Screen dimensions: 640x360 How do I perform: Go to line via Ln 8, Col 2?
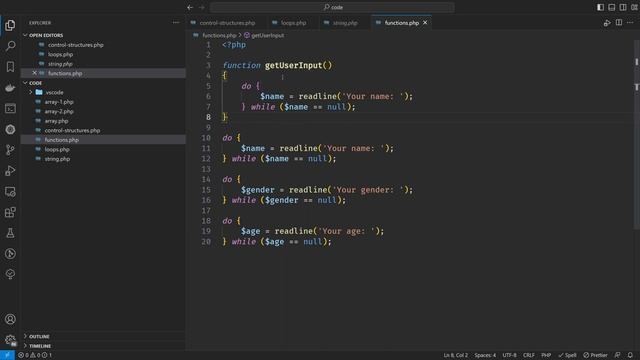click(456, 355)
